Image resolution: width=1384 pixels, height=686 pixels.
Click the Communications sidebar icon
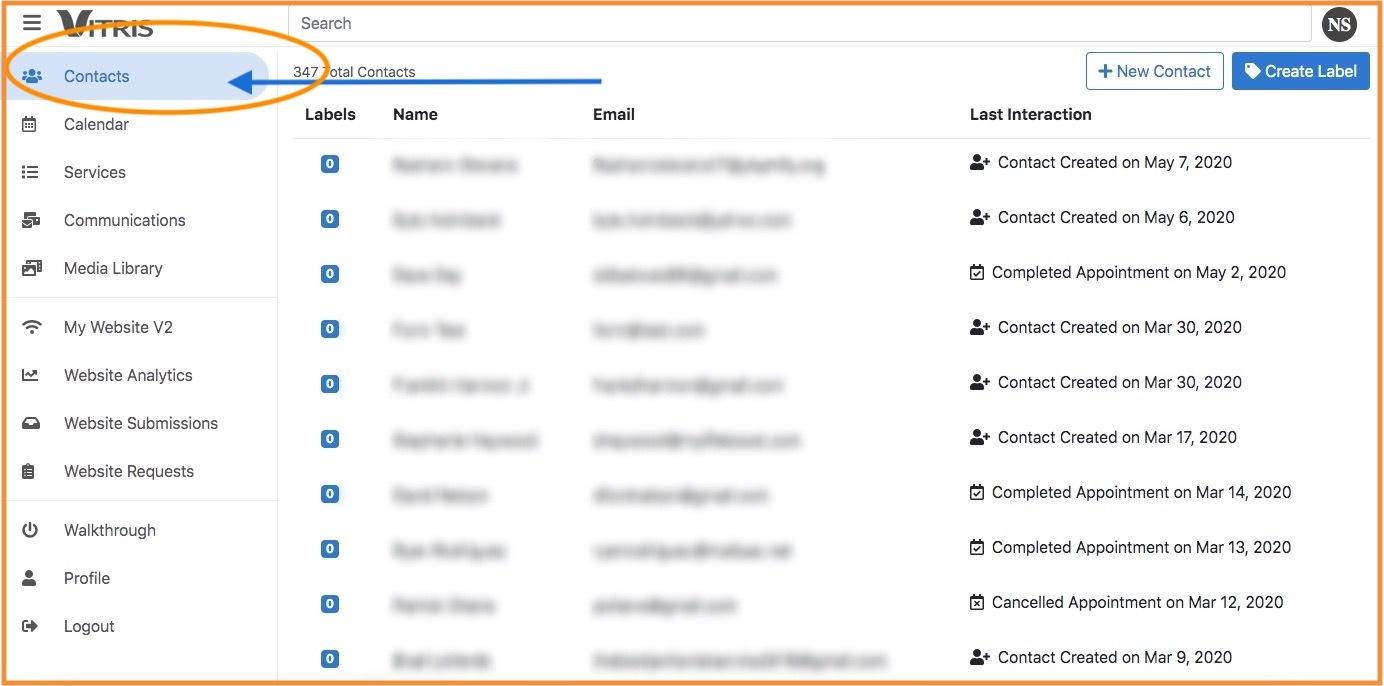coord(31,220)
